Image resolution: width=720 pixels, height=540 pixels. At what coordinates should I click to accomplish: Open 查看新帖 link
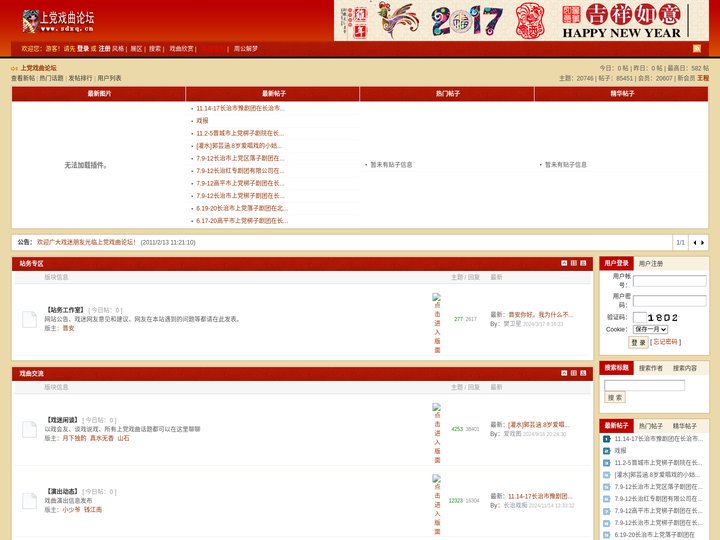(x=23, y=78)
